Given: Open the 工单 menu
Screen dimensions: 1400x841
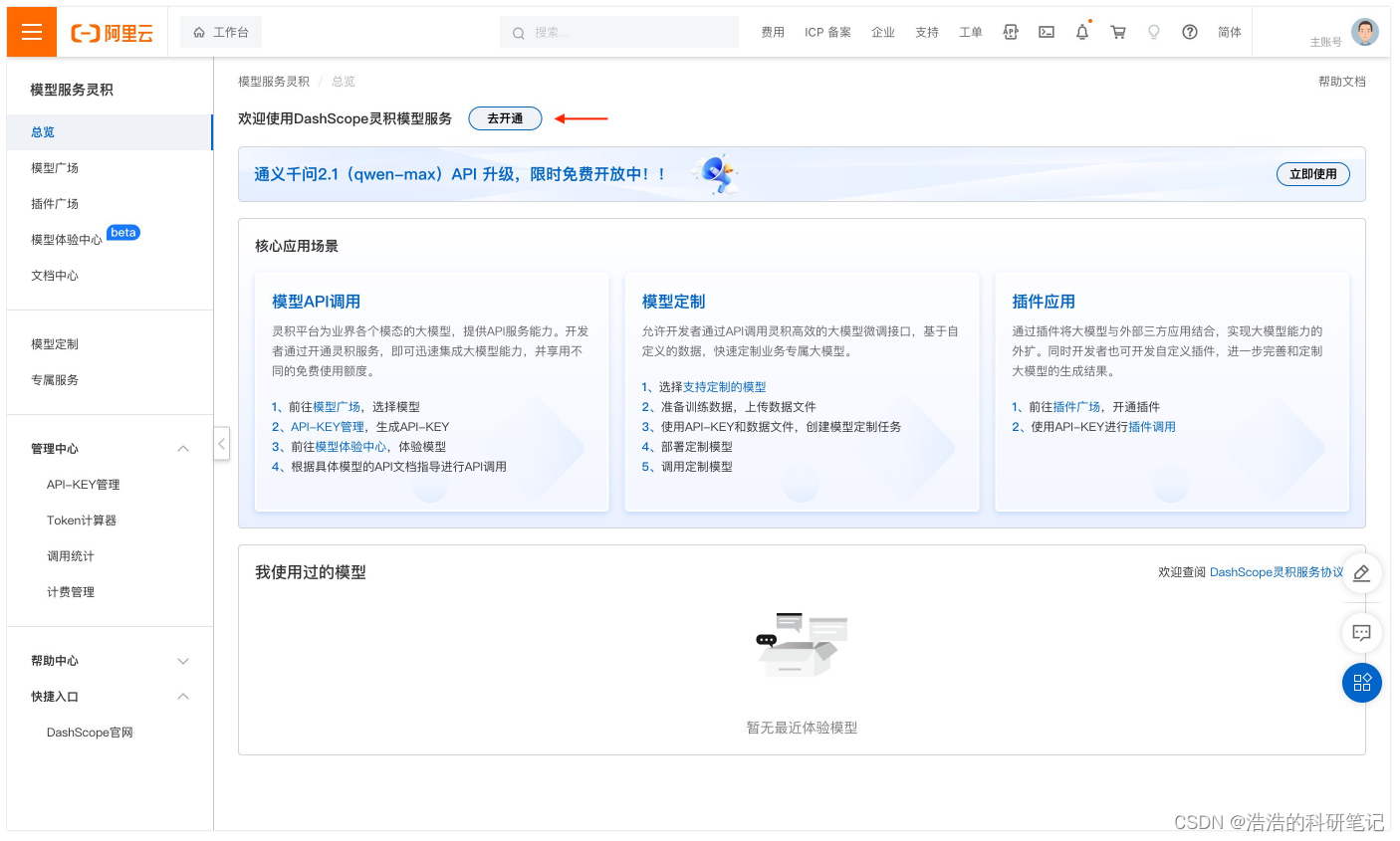Looking at the screenshot, I should [x=971, y=32].
